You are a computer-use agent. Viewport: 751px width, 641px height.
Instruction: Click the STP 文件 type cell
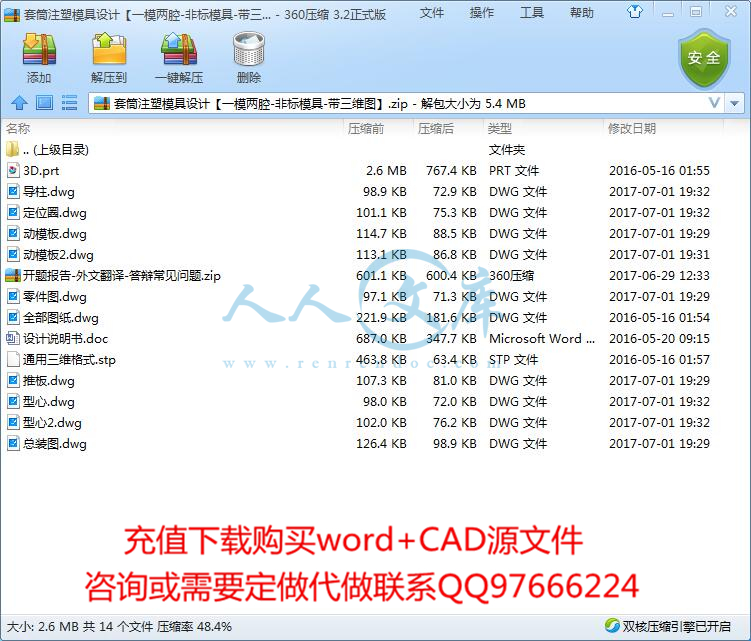click(513, 360)
